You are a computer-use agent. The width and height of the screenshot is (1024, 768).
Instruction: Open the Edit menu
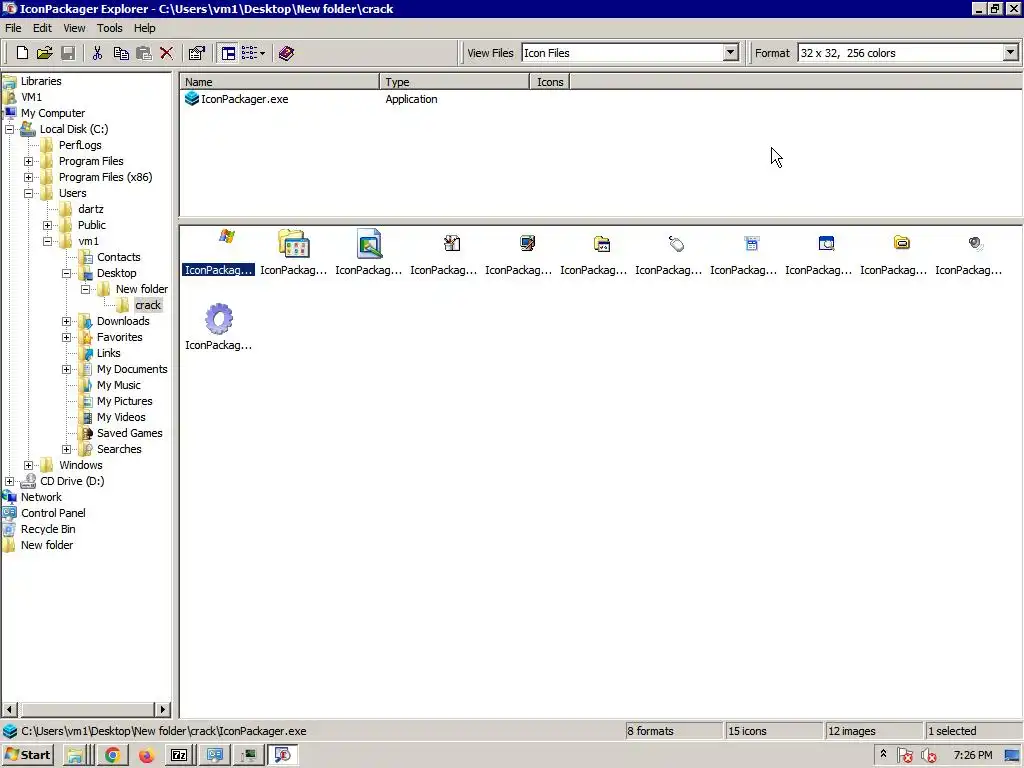point(42,28)
